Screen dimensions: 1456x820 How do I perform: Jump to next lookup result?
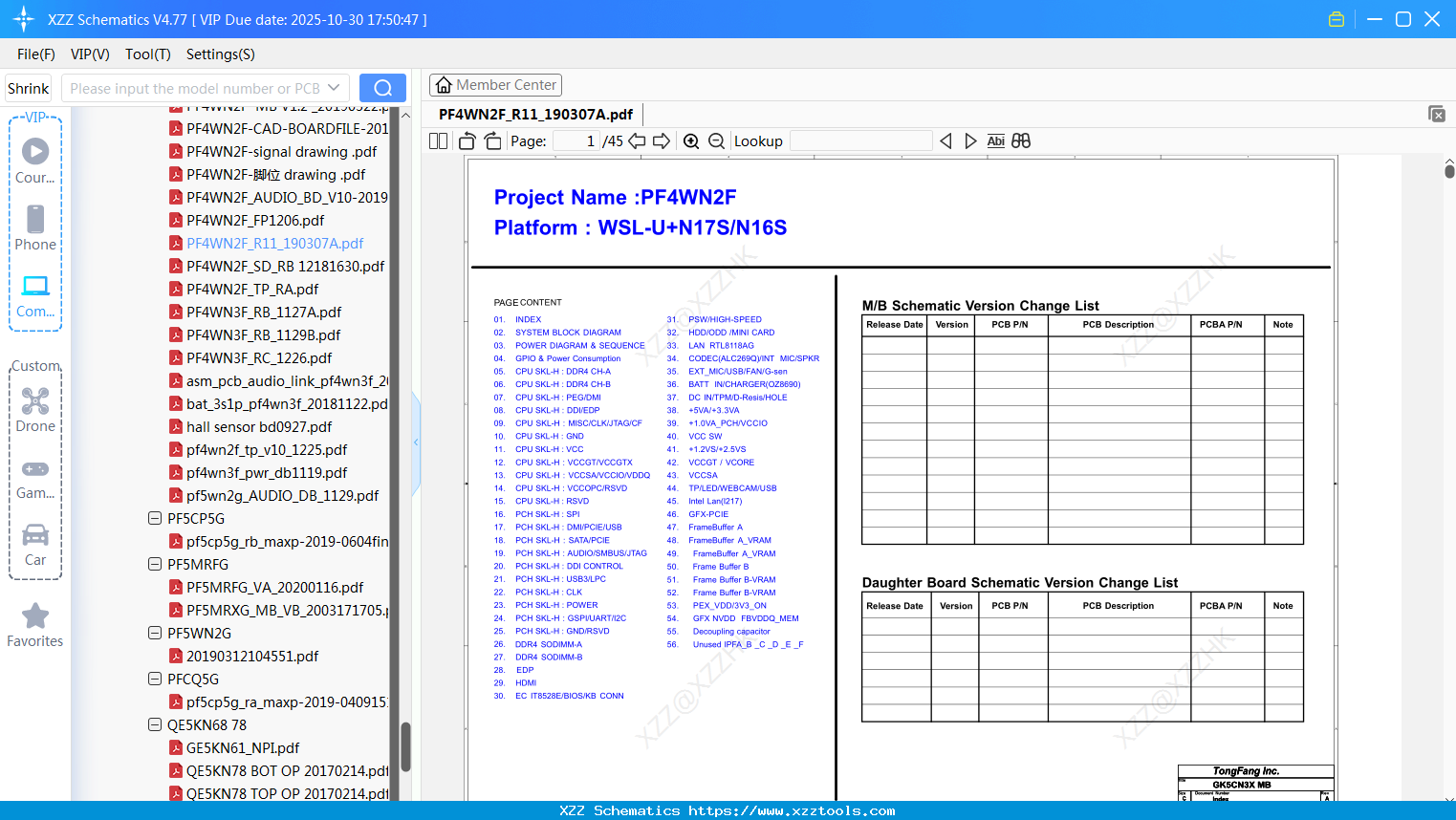point(970,141)
